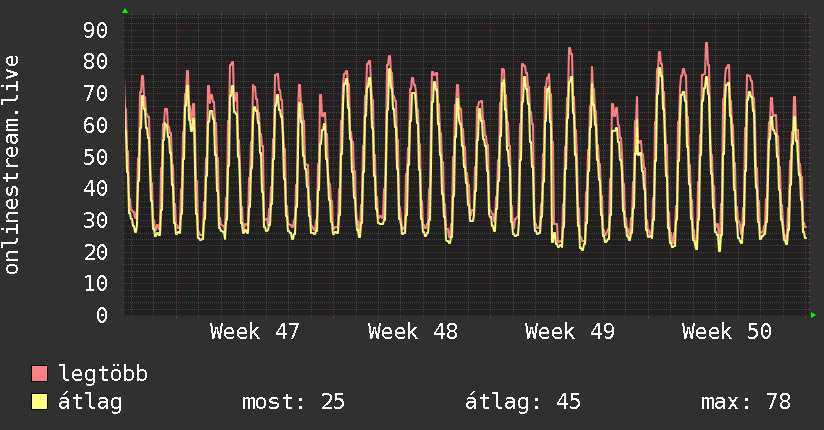Click the Week 50 axis label

pos(727,332)
